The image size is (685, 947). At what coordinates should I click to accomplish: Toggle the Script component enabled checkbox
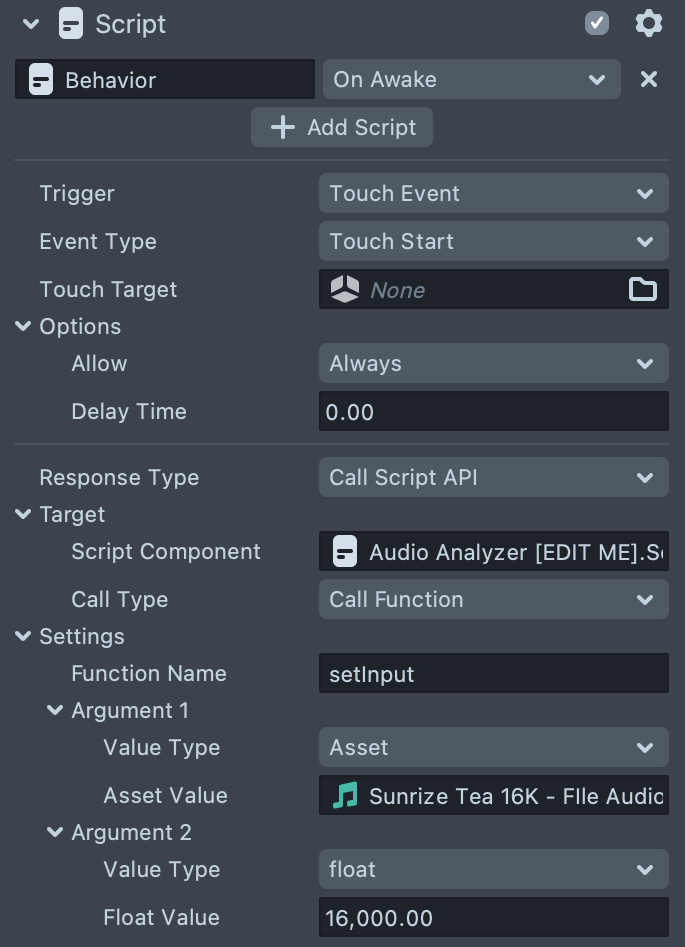point(597,23)
